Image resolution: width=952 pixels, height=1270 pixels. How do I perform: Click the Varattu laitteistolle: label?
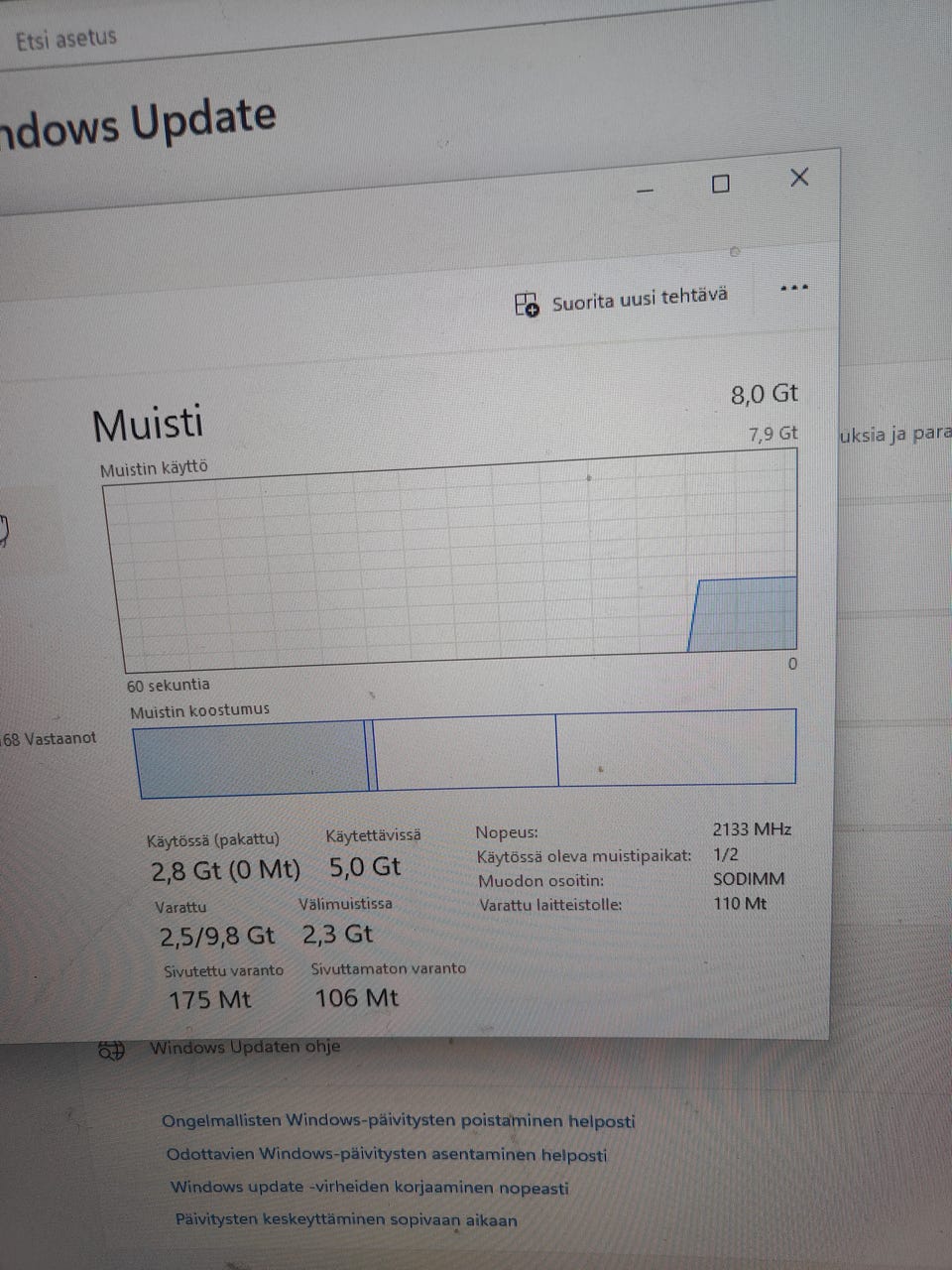550,905
